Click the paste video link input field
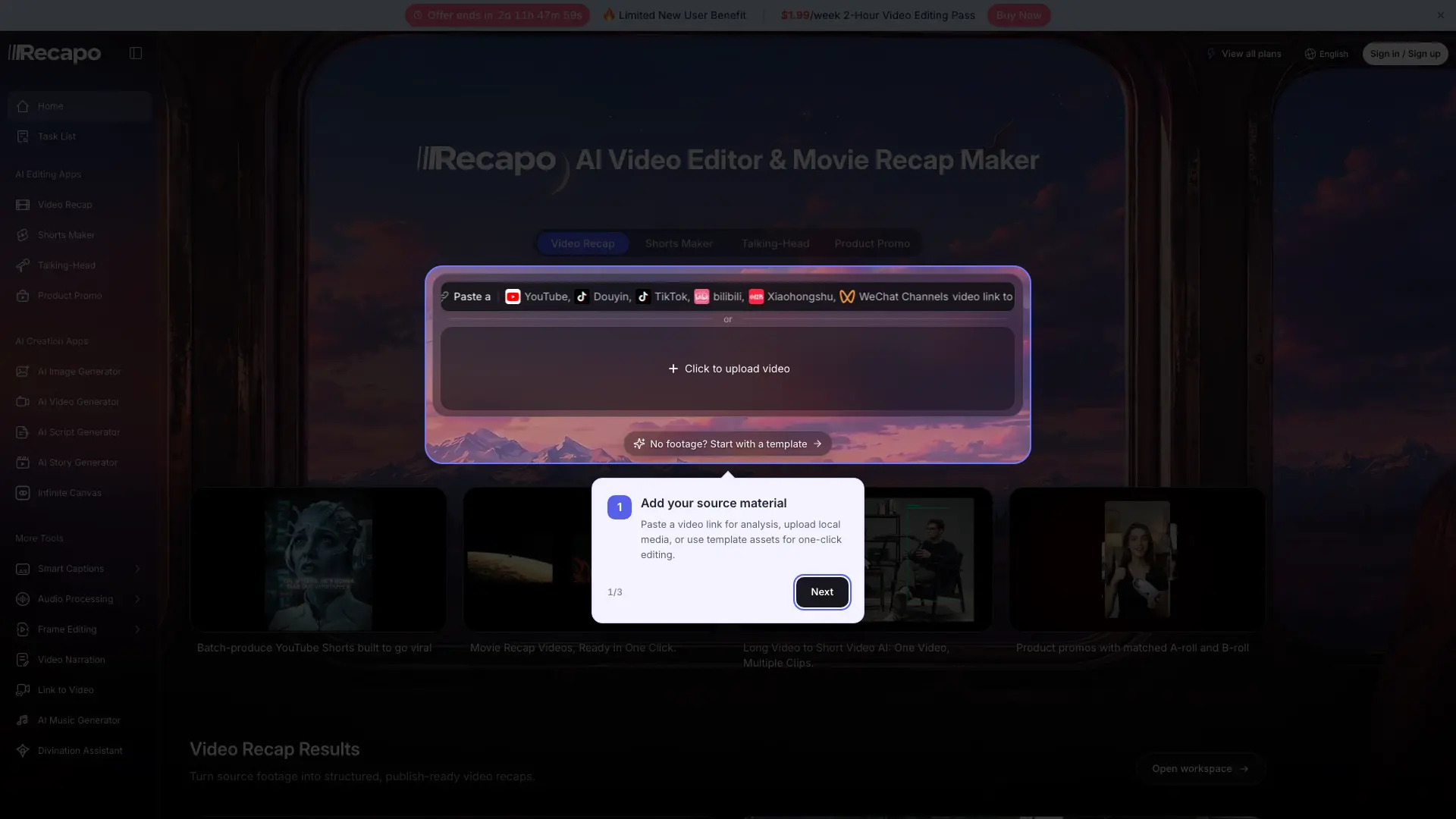The width and height of the screenshot is (1456, 819). (727, 297)
